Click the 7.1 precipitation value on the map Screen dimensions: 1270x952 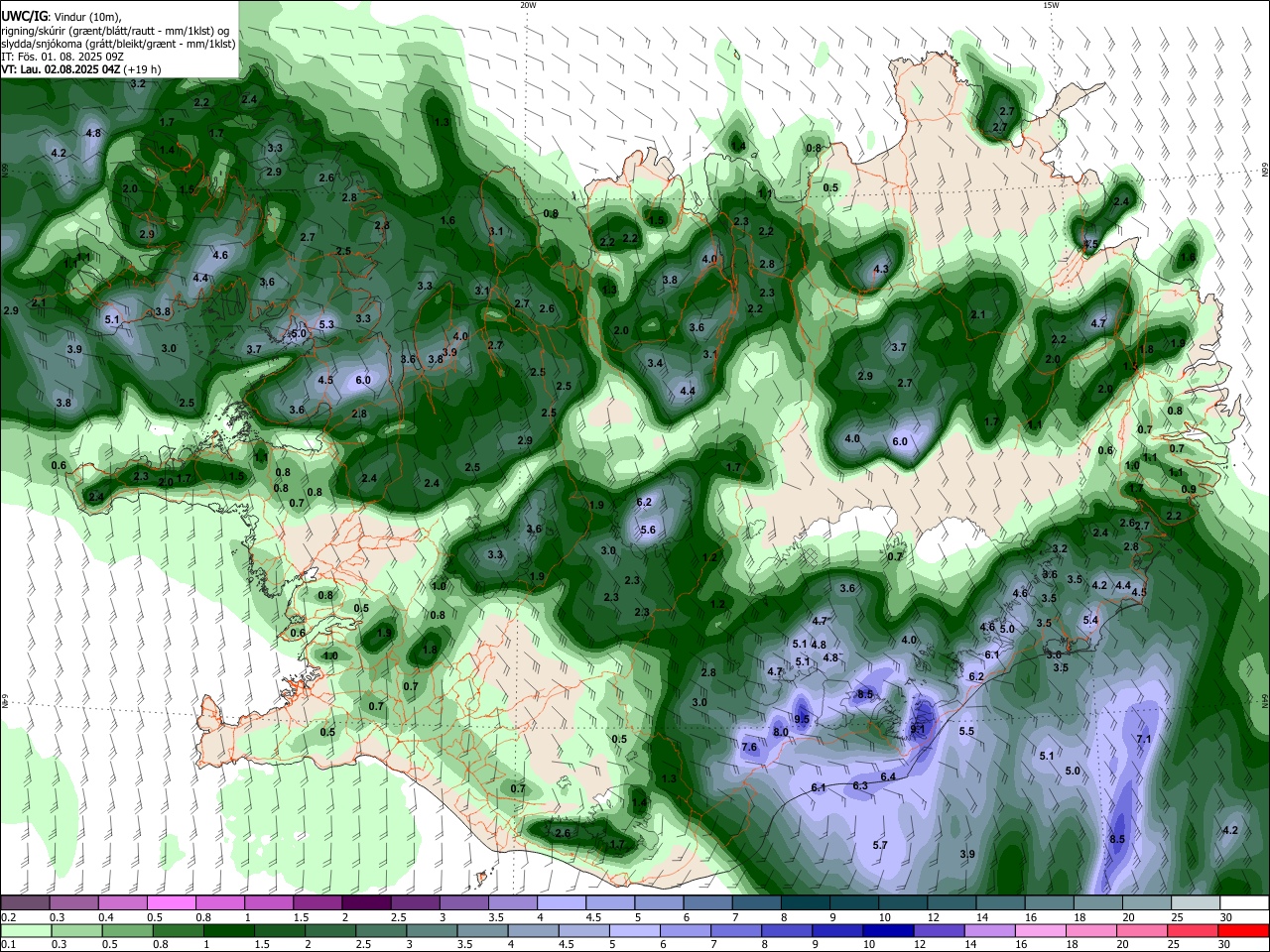pos(1143,739)
